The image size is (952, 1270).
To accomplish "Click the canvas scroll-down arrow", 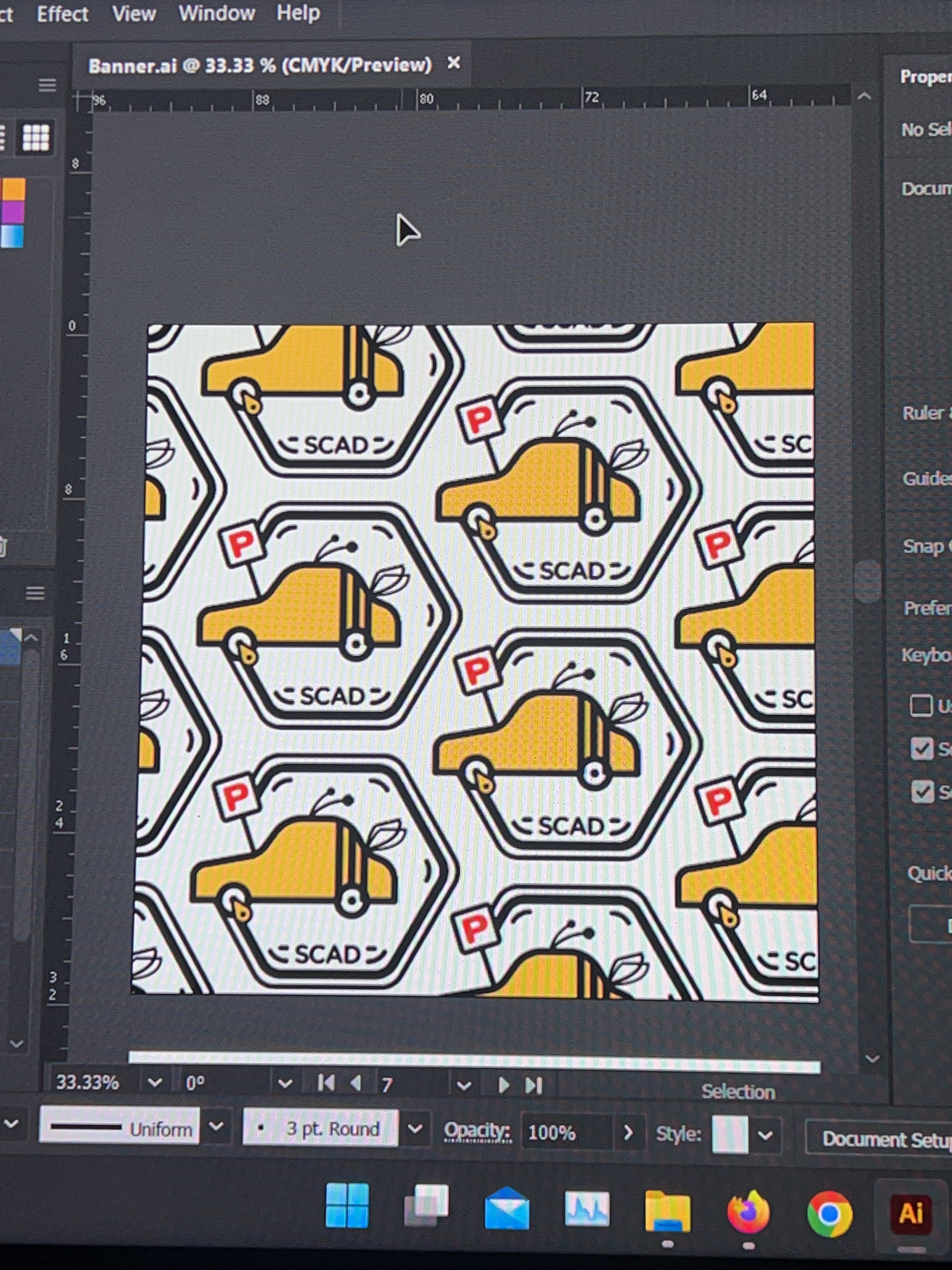I will pyautogui.click(x=872, y=1058).
